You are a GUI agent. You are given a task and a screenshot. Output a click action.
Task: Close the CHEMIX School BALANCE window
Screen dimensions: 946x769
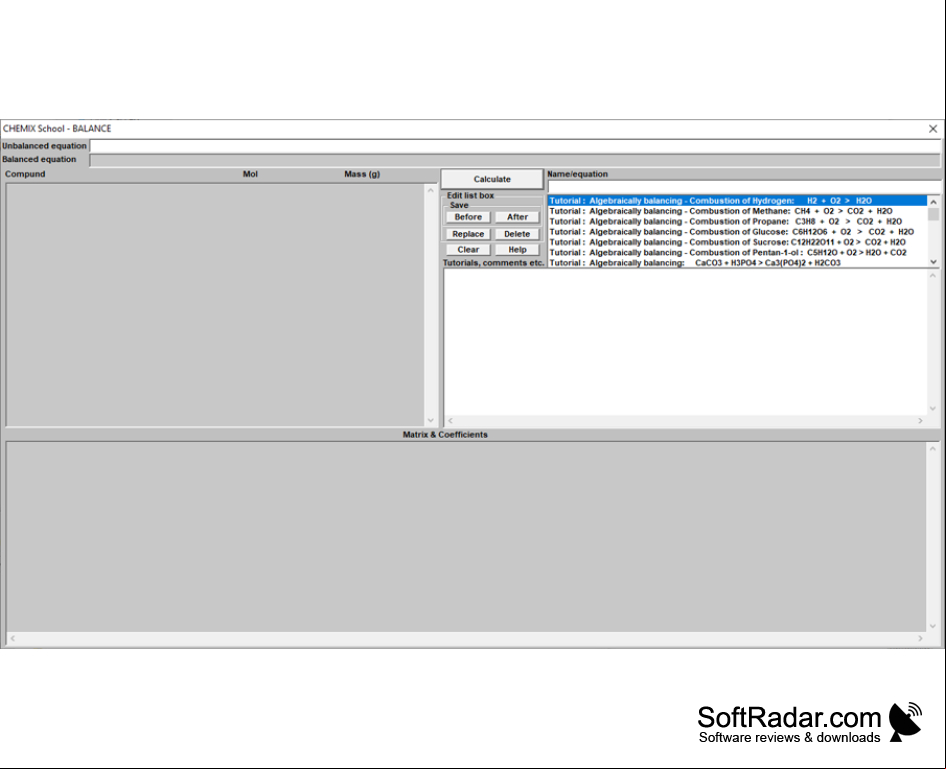click(933, 128)
